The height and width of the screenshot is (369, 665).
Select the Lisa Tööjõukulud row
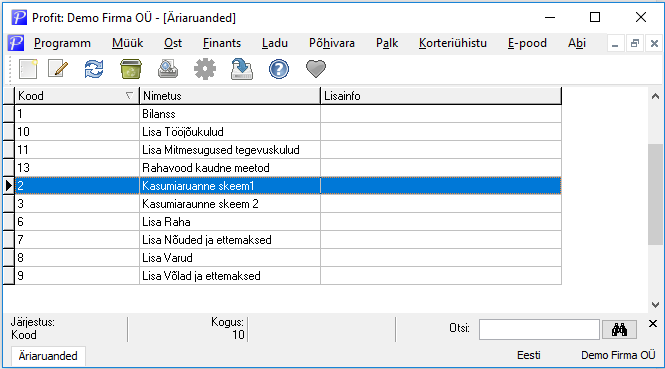coord(288,132)
